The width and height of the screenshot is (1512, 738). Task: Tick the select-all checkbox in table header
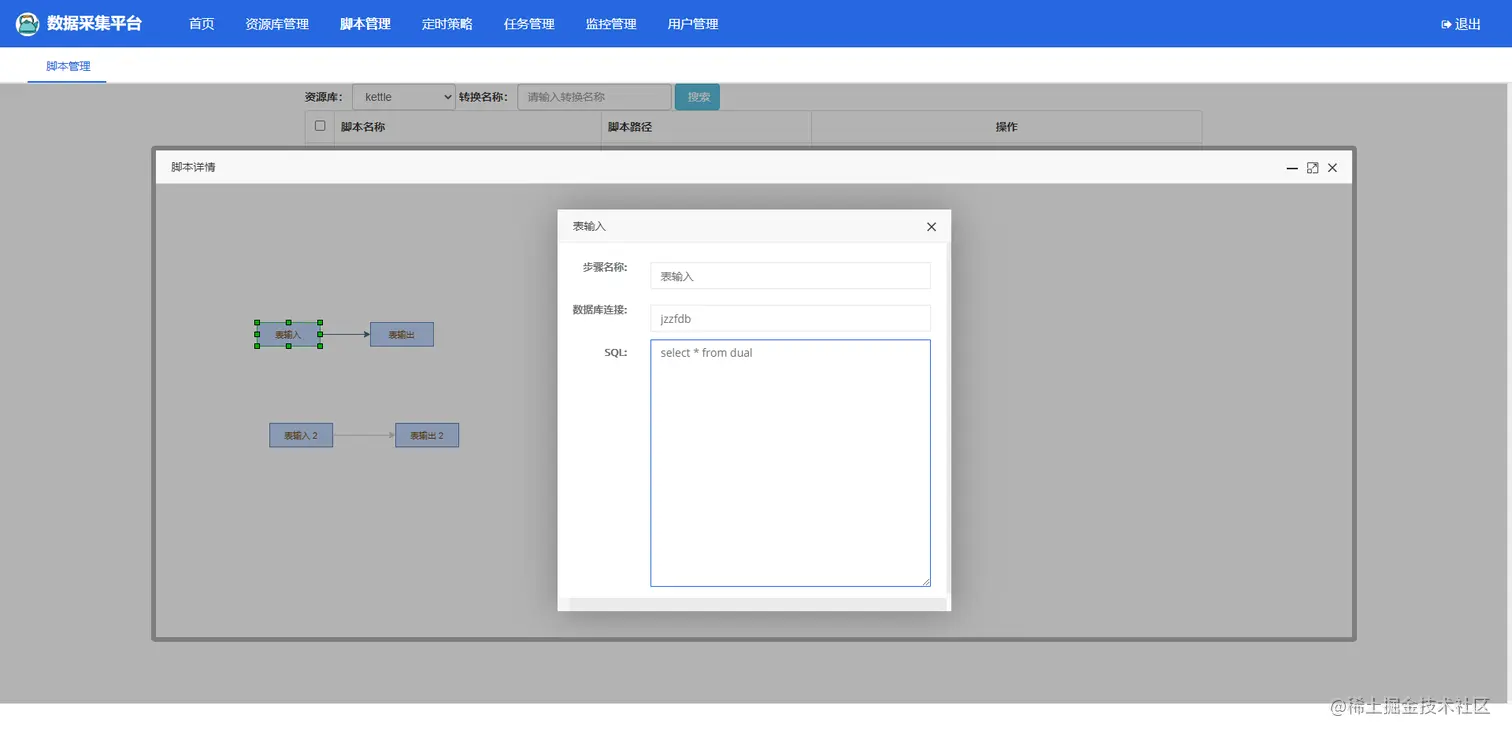pyautogui.click(x=320, y=126)
